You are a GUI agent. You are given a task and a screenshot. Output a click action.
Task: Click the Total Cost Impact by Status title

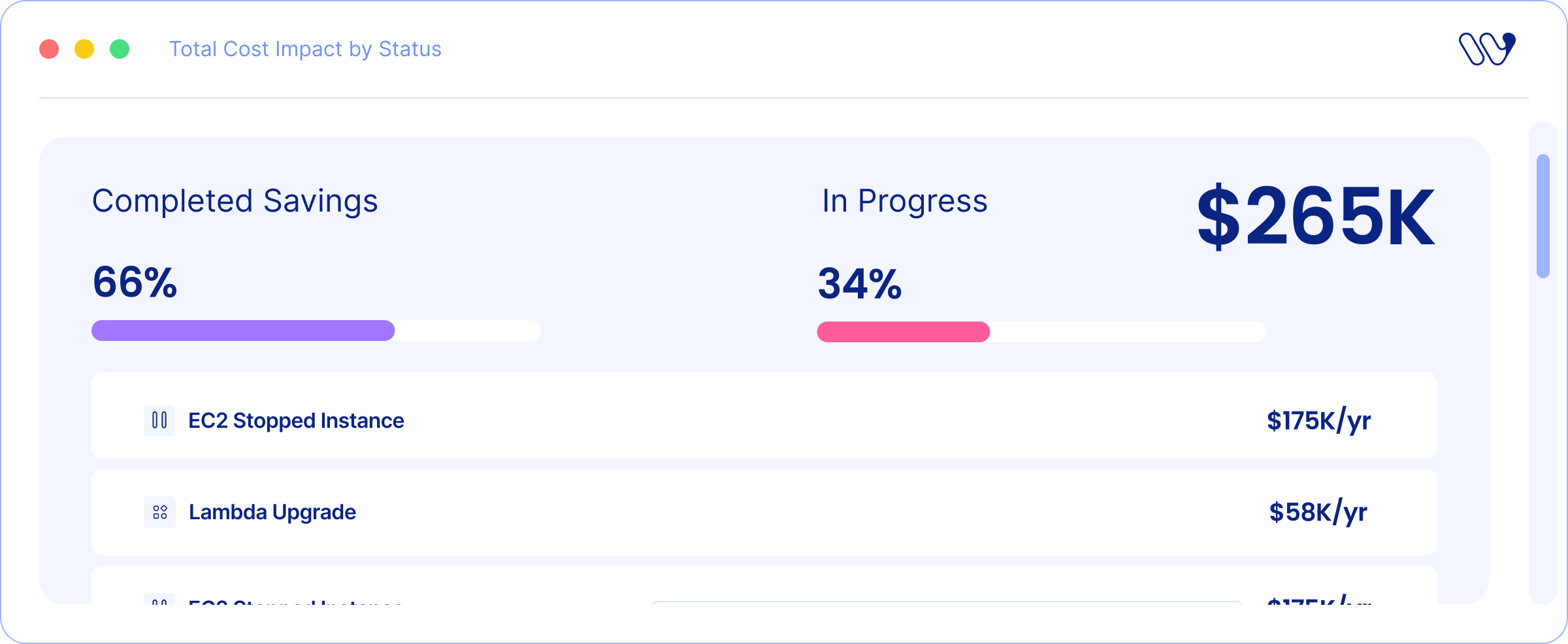pyautogui.click(x=305, y=49)
